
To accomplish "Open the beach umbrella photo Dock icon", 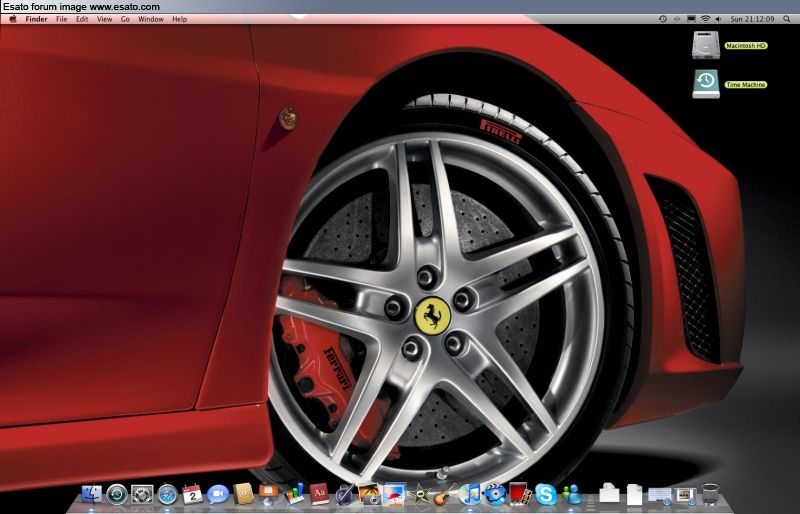I will (394, 494).
